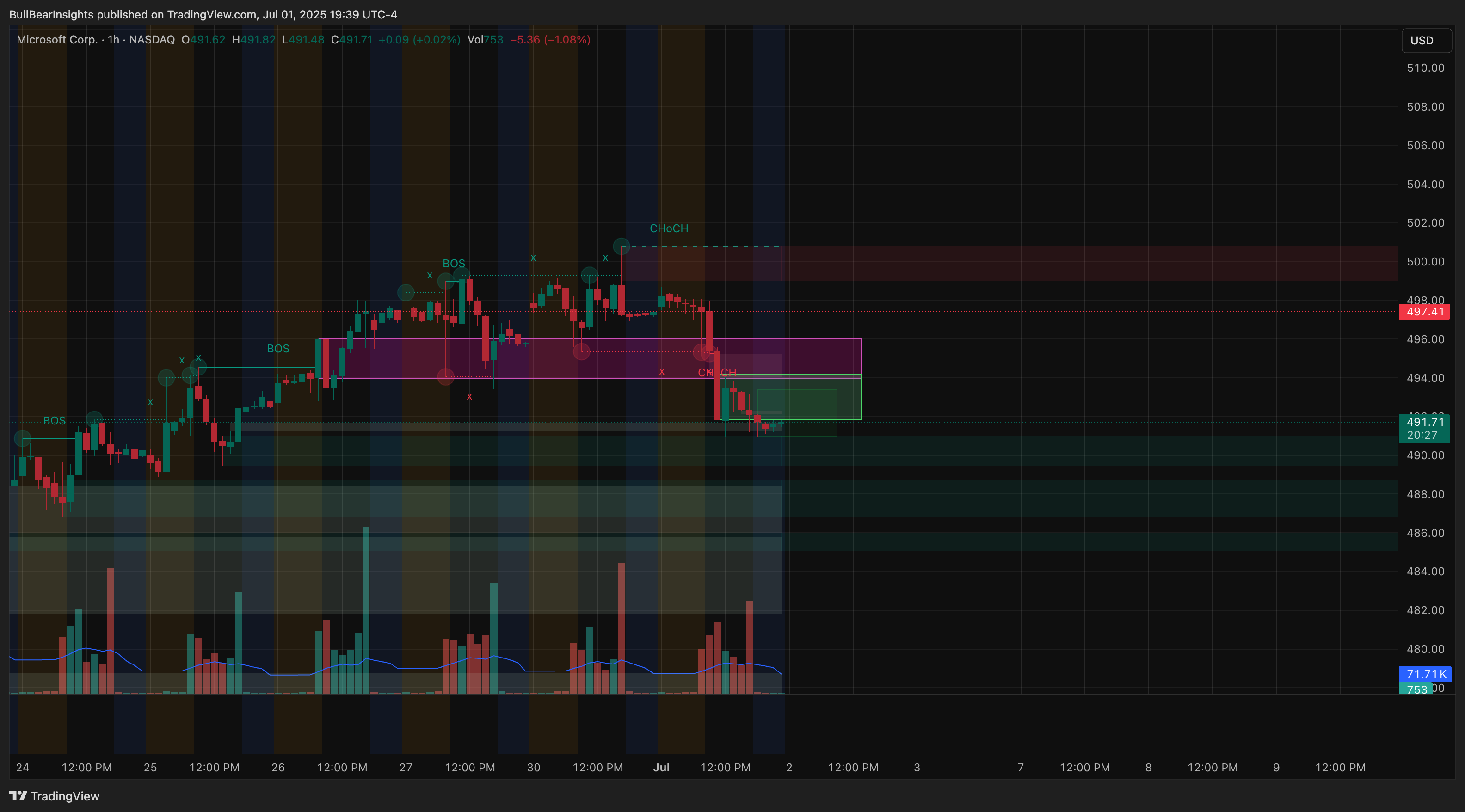This screenshot has height=812, width=1465.
Task: Click date 8 on the time axis
Action: [x=1148, y=768]
